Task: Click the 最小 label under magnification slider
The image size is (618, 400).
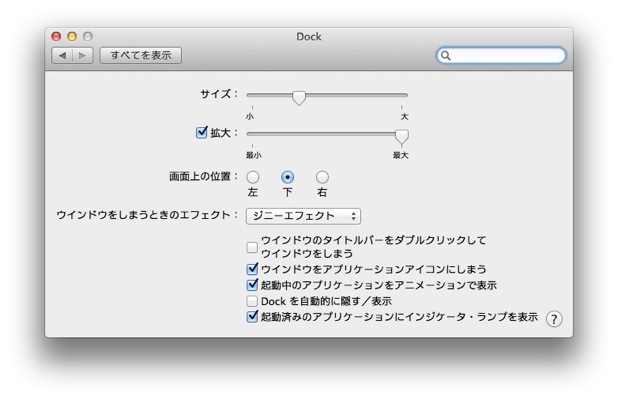Action: tap(254, 155)
